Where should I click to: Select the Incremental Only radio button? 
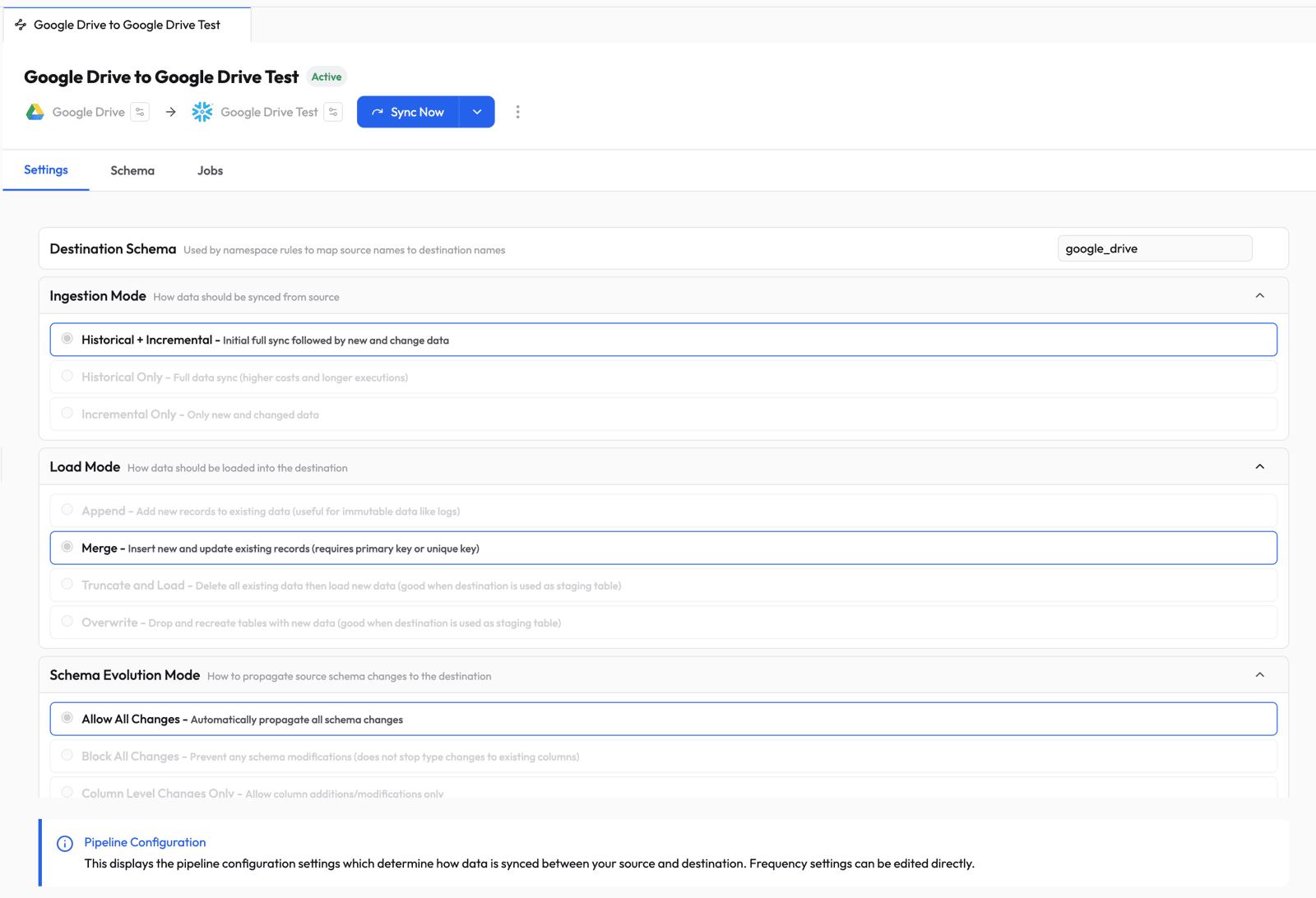(x=67, y=414)
